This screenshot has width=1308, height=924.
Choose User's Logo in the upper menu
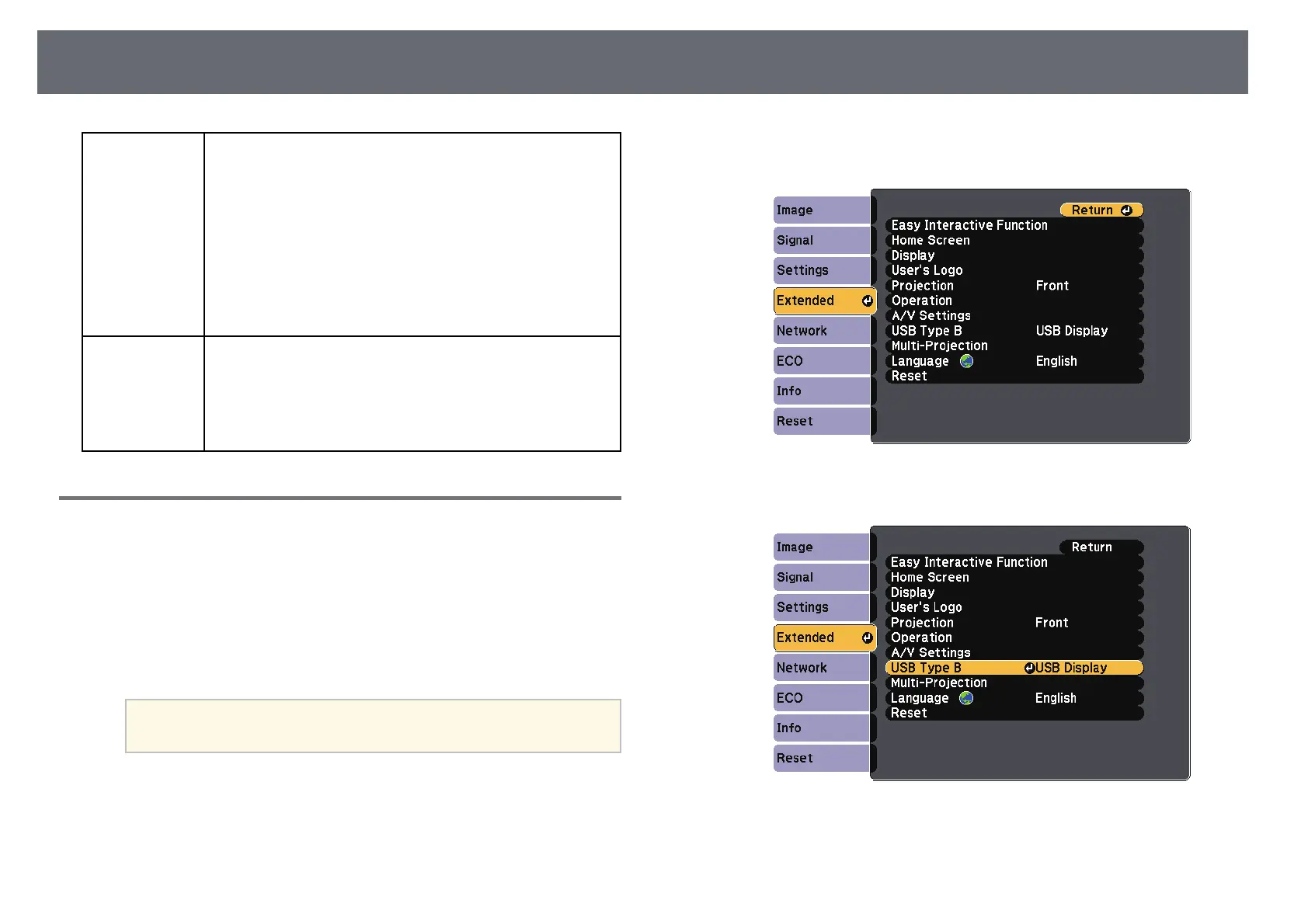1014,270
